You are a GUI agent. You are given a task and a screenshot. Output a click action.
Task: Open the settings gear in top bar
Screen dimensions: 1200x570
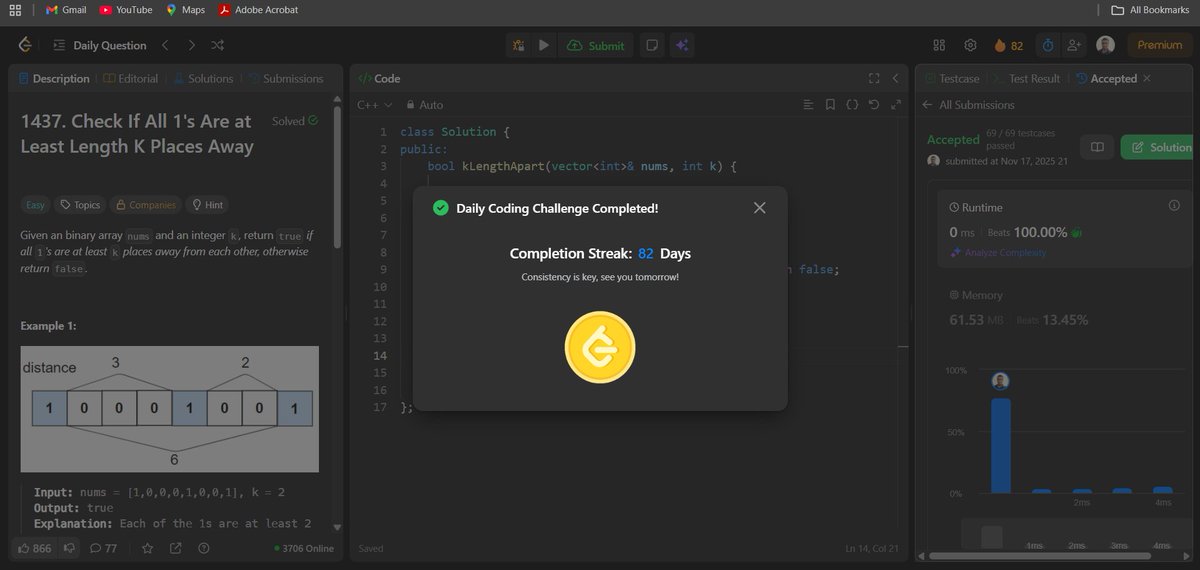970,45
